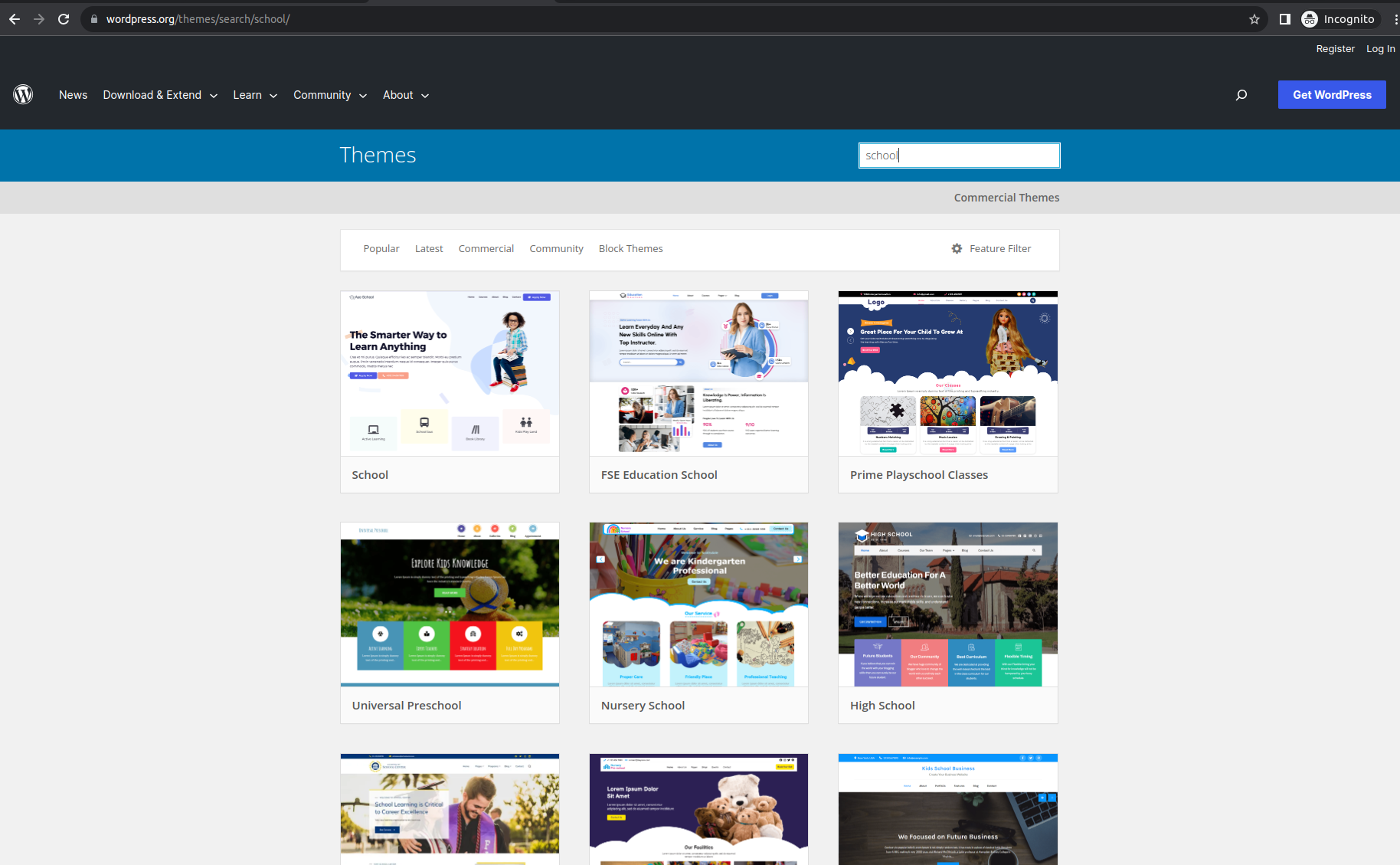Click the 'School' theme title
This screenshot has height=865, width=1400.
tap(370, 475)
